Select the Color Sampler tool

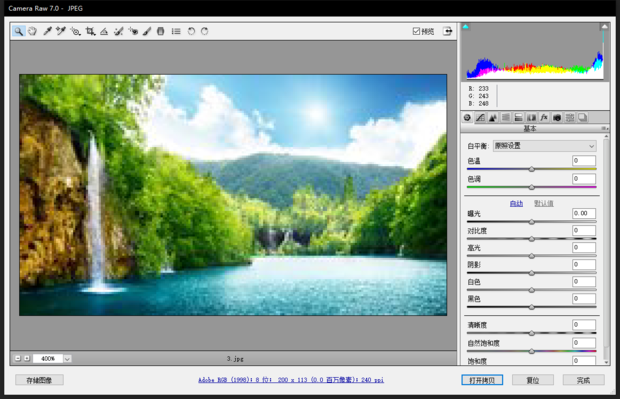tap(61, 31)
